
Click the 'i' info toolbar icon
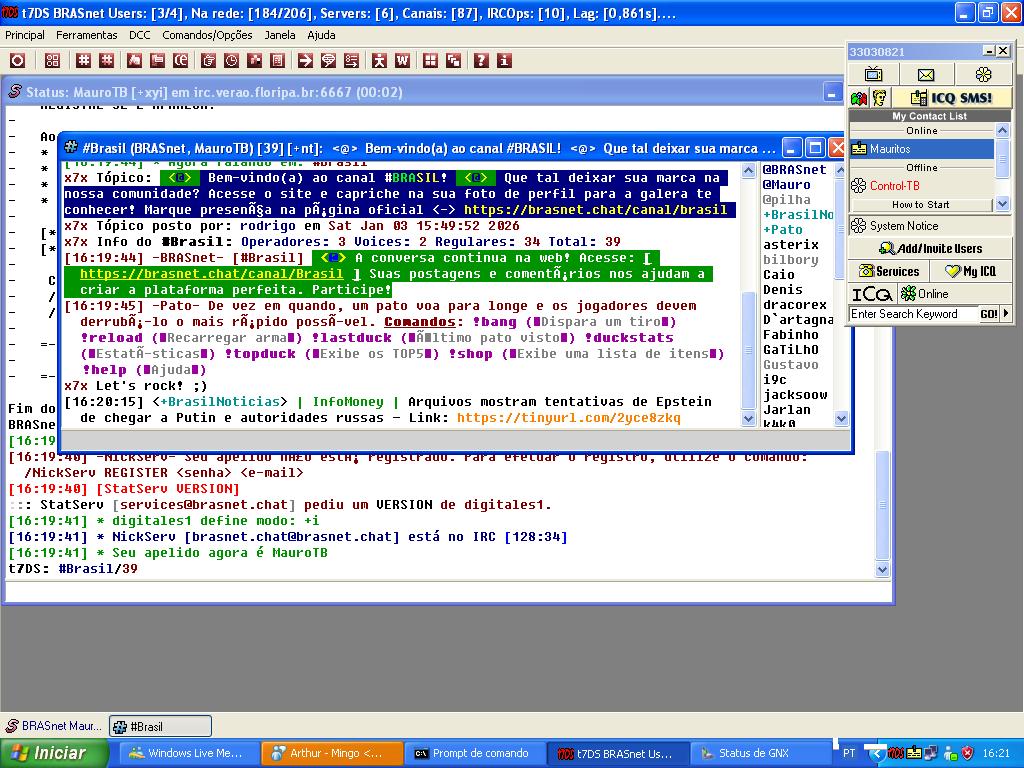(504, 61)
